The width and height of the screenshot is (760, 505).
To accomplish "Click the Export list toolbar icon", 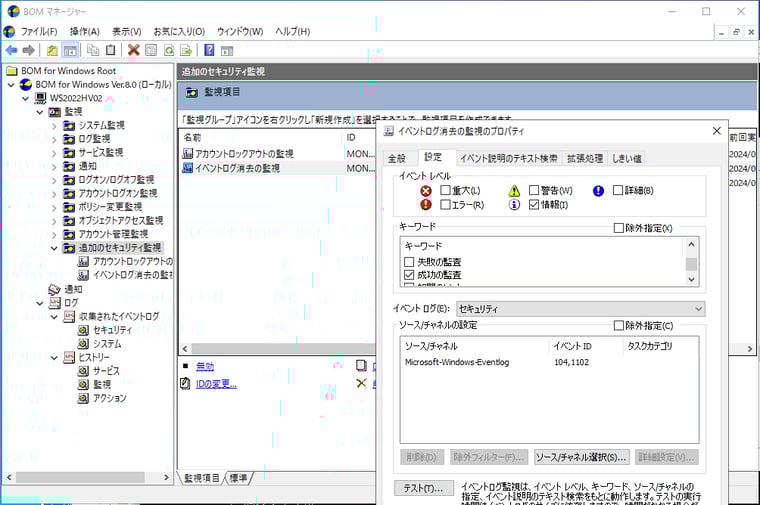I will point(186,50).
